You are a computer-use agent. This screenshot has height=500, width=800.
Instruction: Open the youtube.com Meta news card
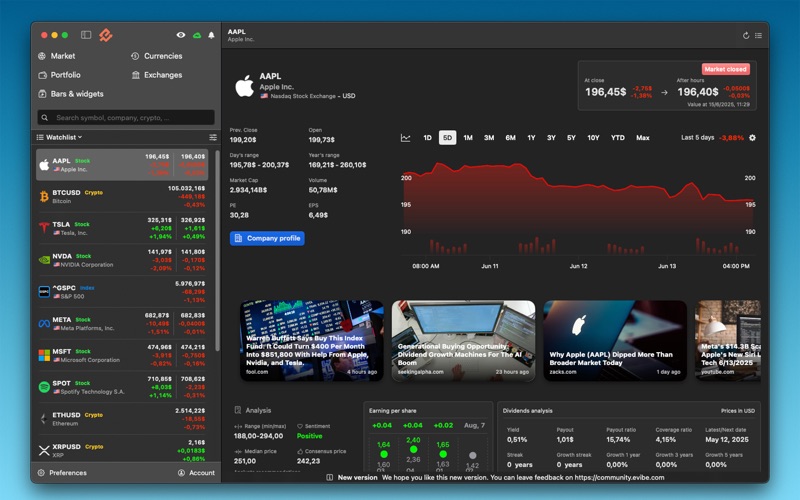pos(728,340)
